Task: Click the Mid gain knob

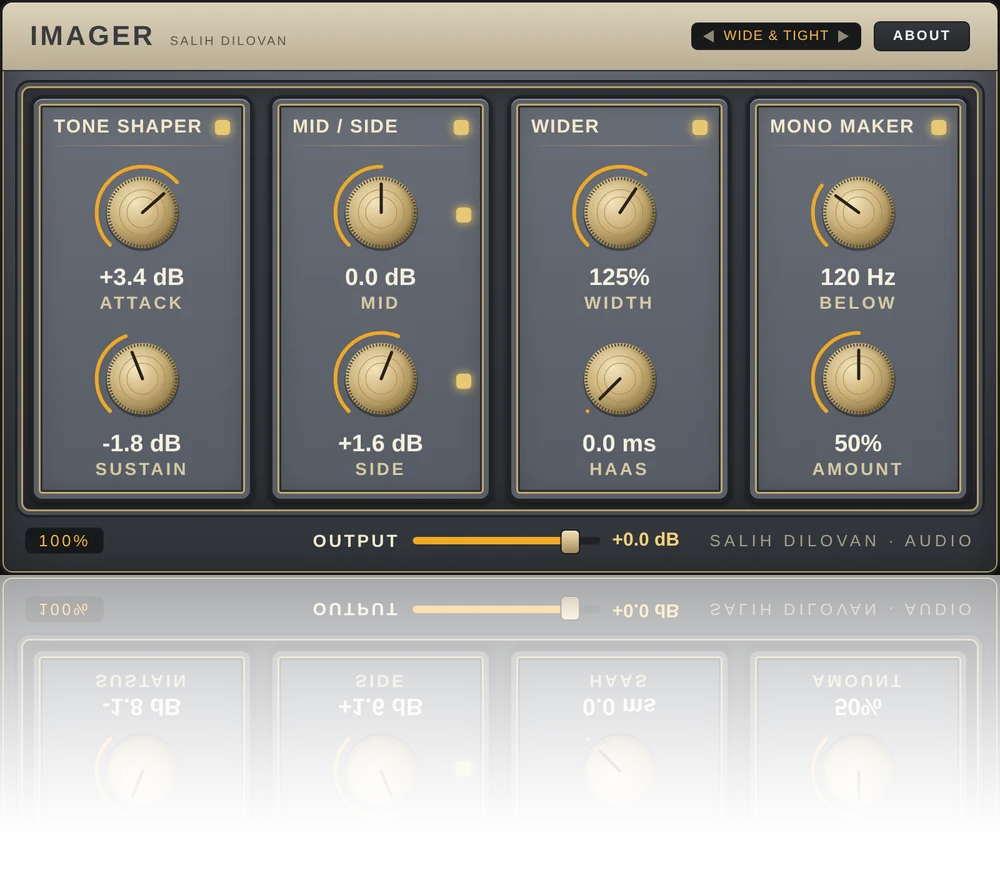Action: pyautogui.click(x=381, y=212)
